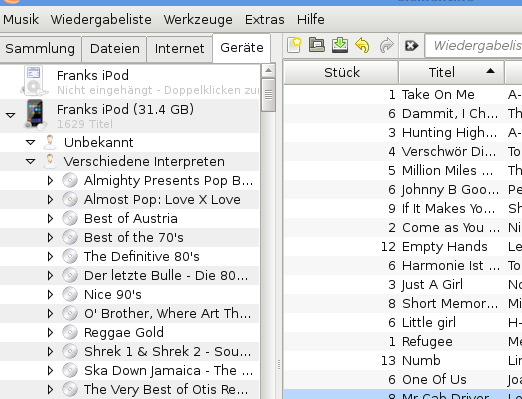Select the Refugee track

coord(403,342)
